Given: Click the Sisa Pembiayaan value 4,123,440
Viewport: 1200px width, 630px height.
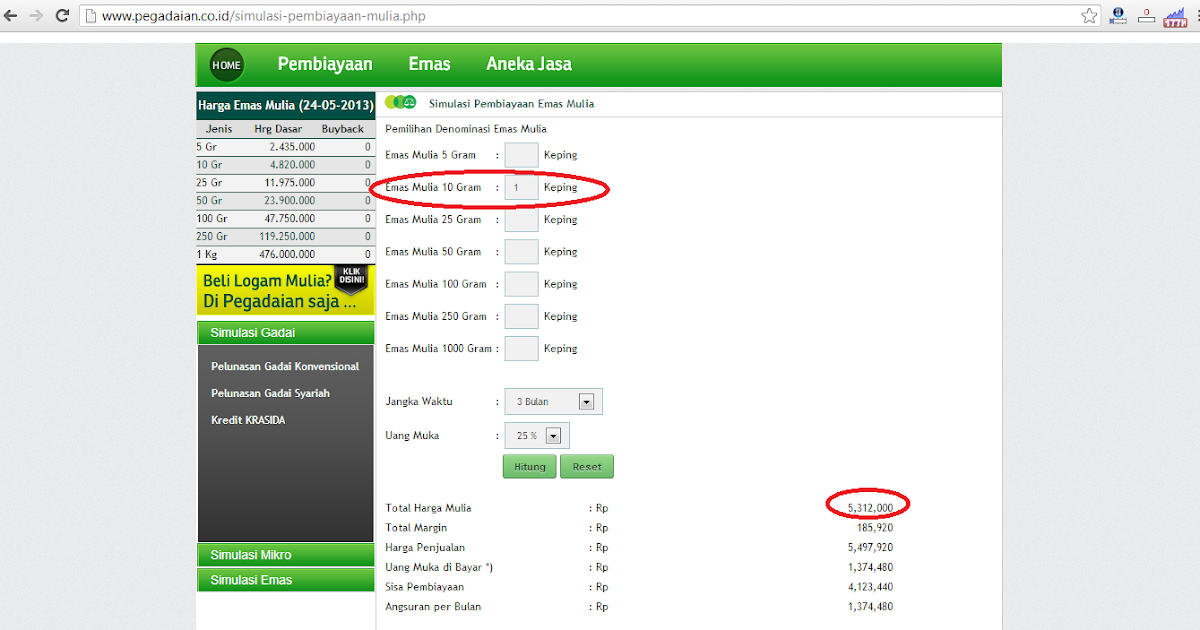Looking at the screenshot, I should 870,587.
